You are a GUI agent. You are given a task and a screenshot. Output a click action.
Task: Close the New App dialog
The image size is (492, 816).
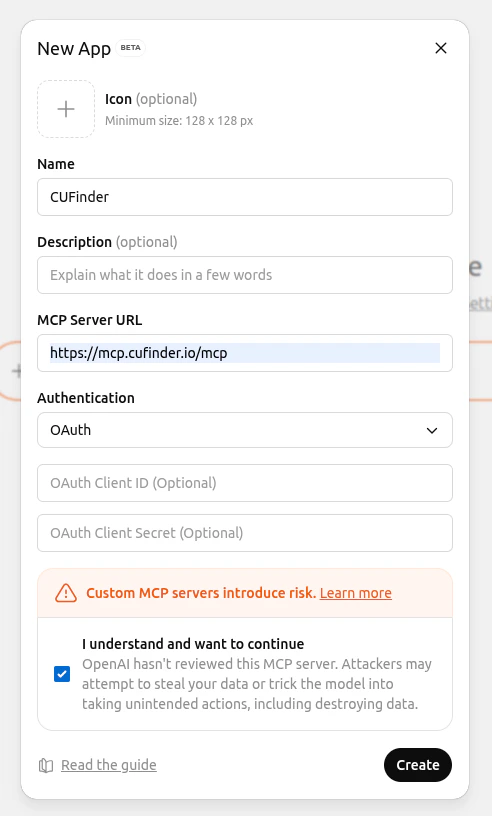click(x=440, y=48)
